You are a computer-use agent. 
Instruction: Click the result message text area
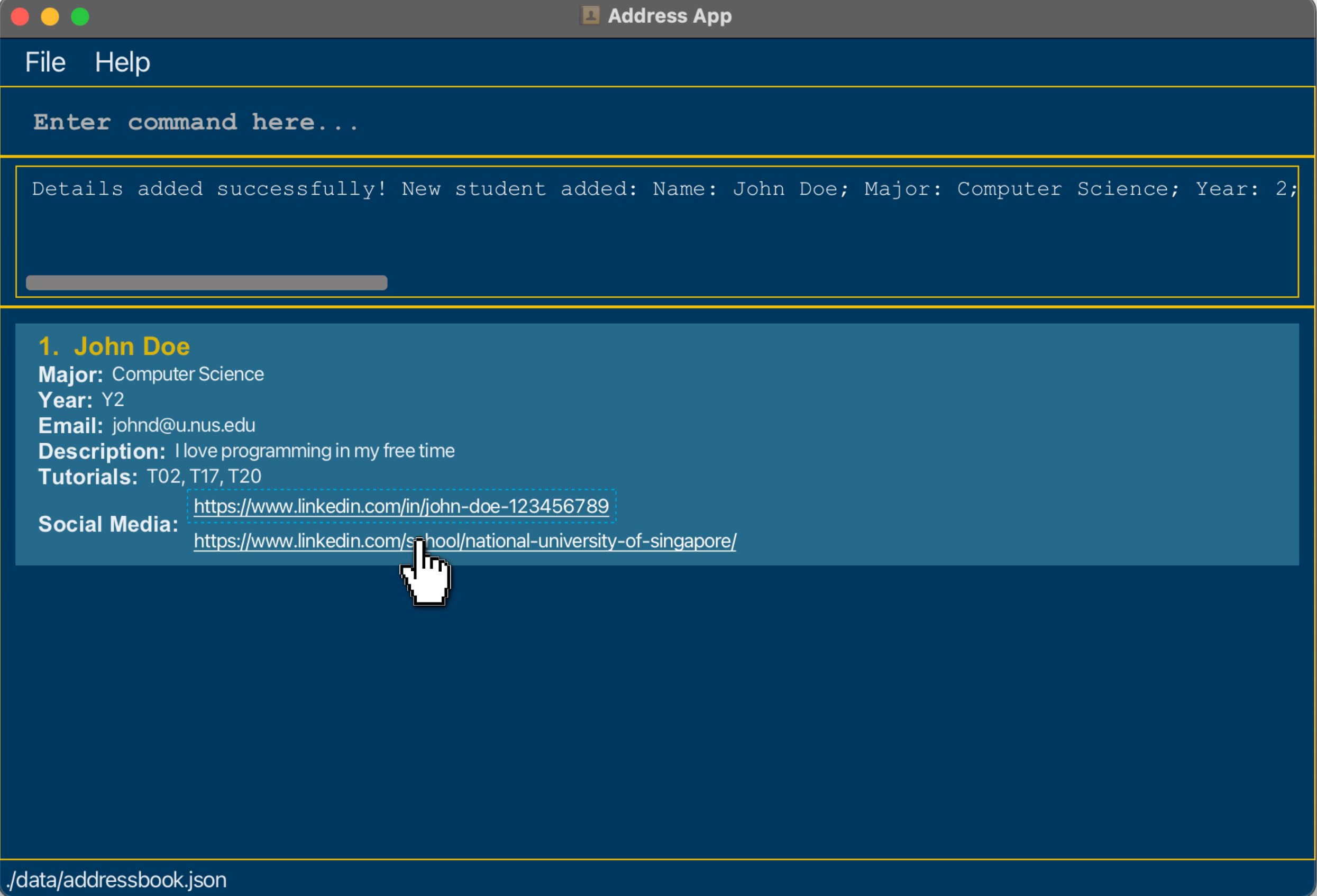(657, 227)
